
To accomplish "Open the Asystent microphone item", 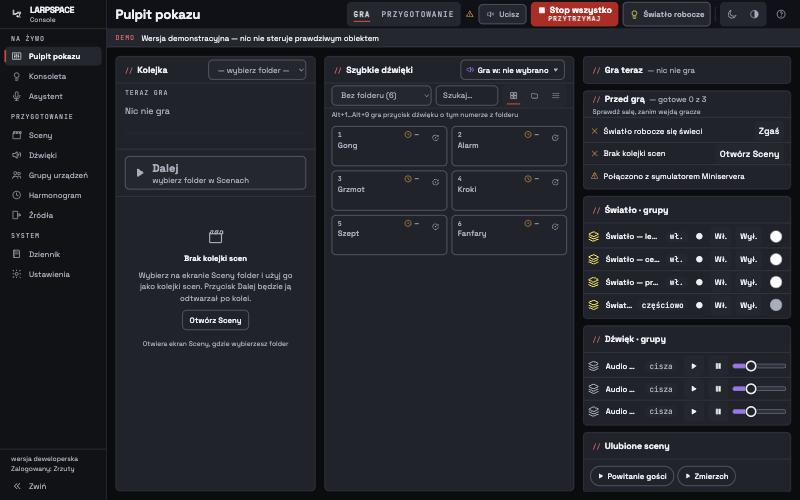I will tap(52, 96).
